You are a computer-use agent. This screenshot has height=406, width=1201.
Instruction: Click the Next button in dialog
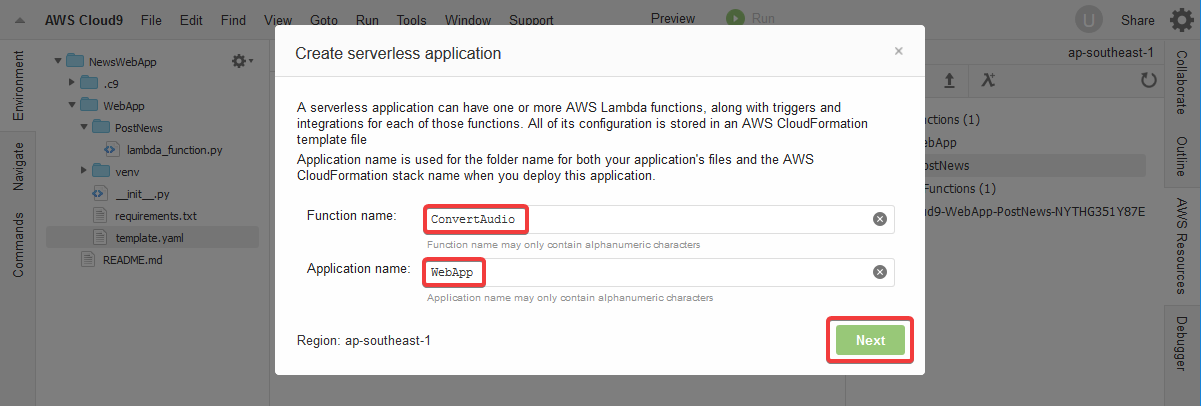point(870,340)
